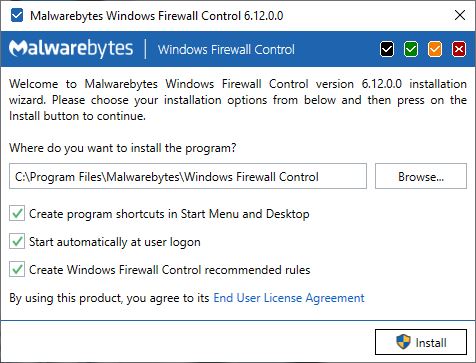Viewport: 476px width, 363px height.
Task: Click the red X shield icon
Action: 459,49
